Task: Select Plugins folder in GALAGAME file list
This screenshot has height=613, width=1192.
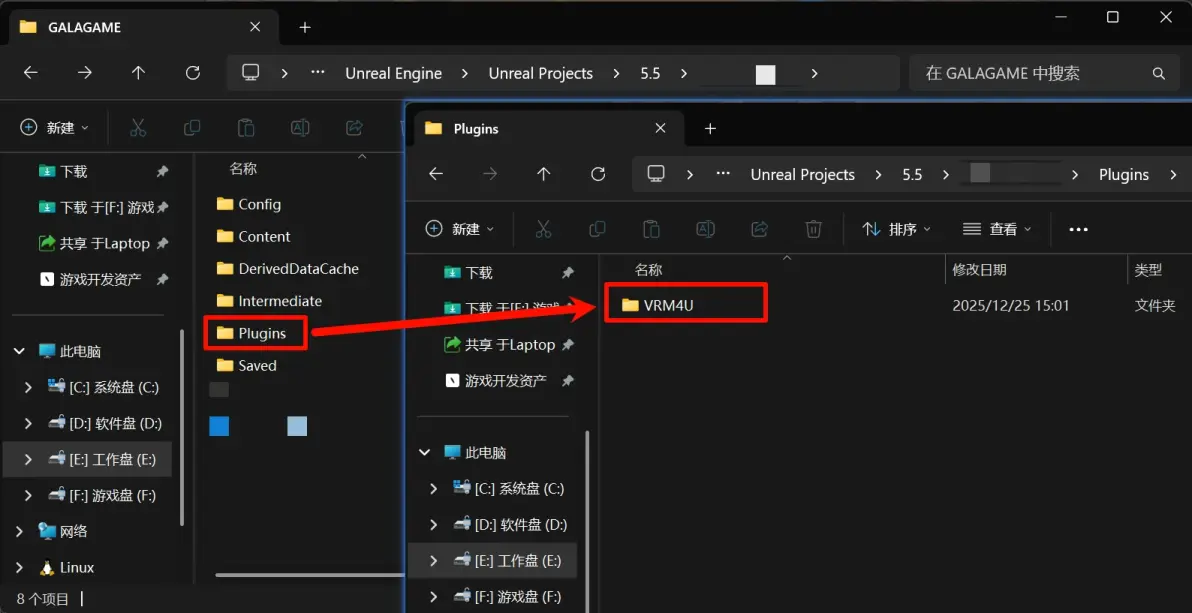Action: pos(252,333)
